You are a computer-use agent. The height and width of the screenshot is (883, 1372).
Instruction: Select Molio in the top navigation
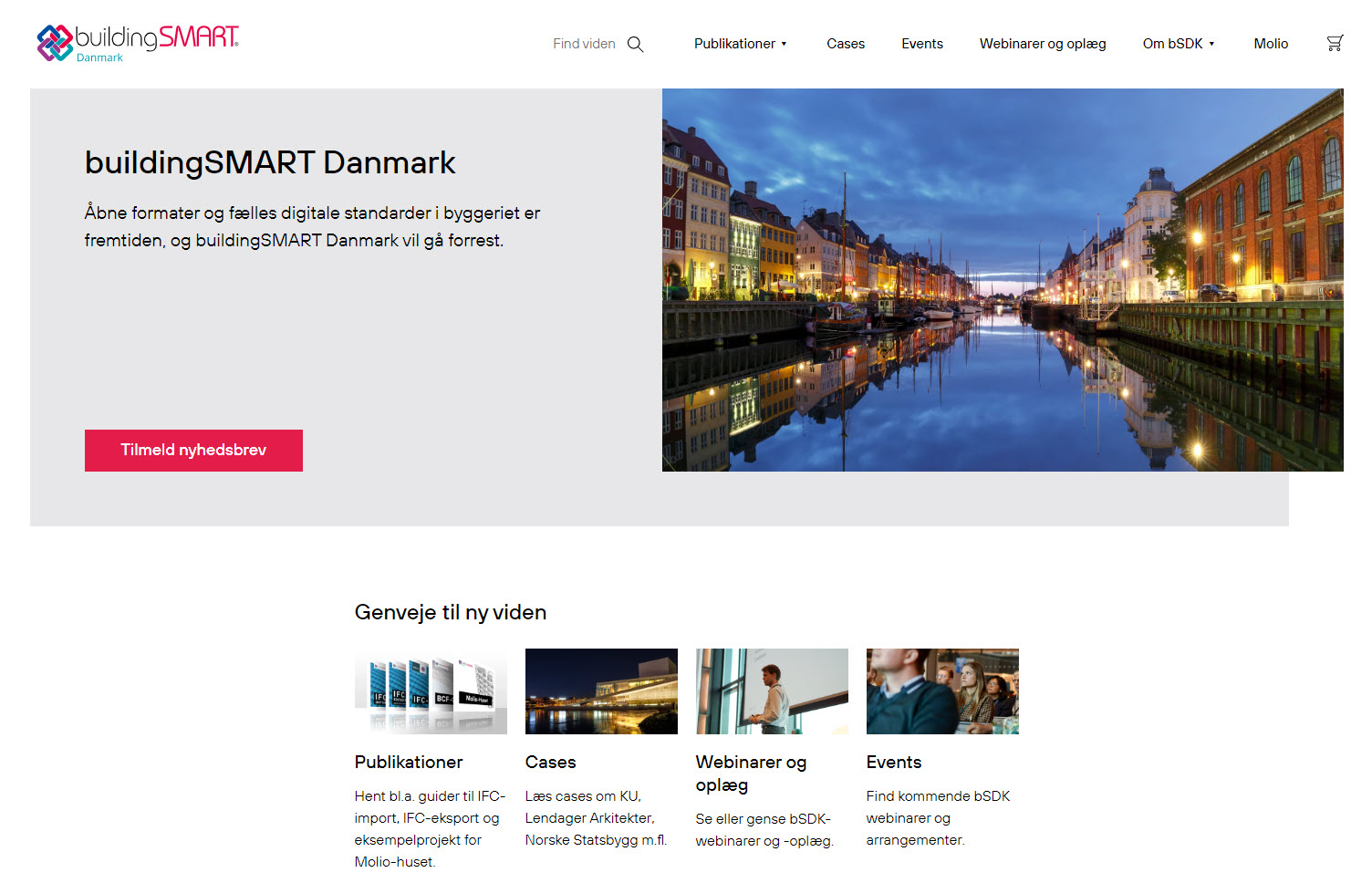pos(1270,44)
